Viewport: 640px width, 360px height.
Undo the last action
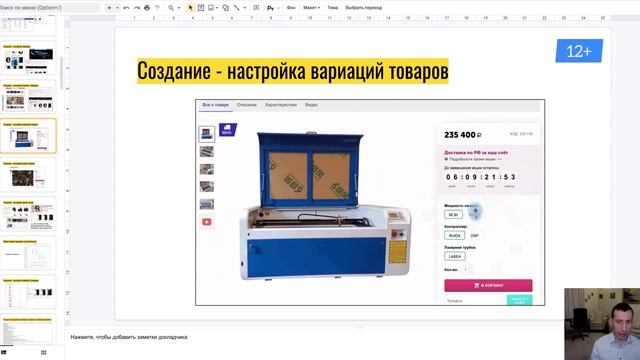click(127, 8)
